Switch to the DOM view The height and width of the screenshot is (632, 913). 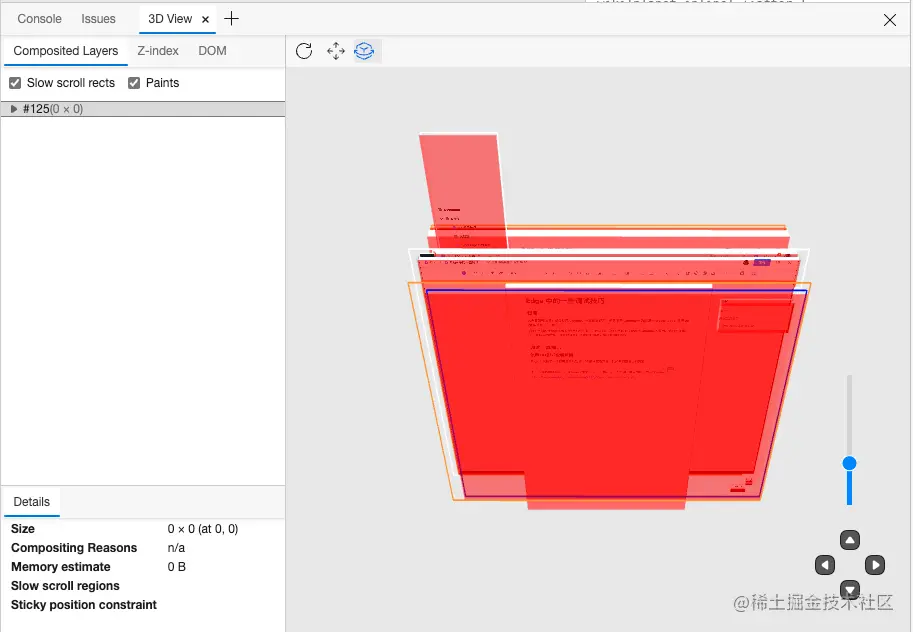click(x=212, y=51)
